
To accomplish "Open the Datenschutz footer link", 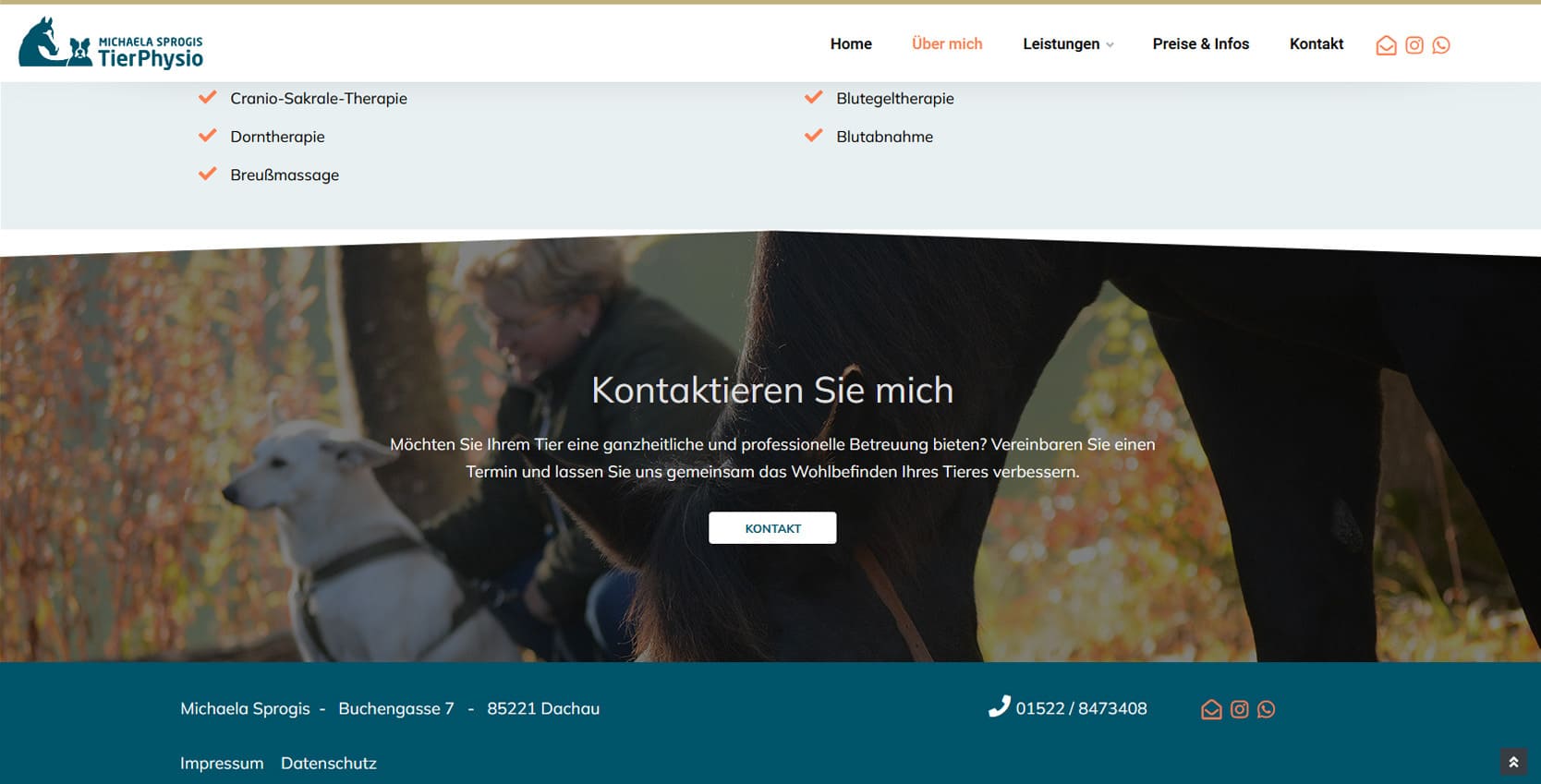I will 329,764.
